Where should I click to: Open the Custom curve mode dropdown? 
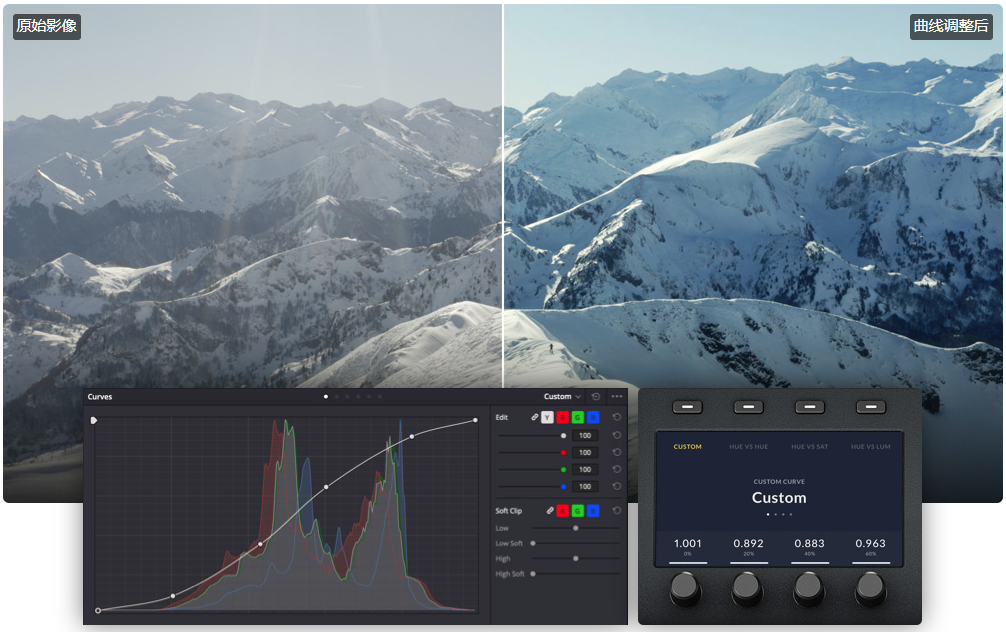562,397
